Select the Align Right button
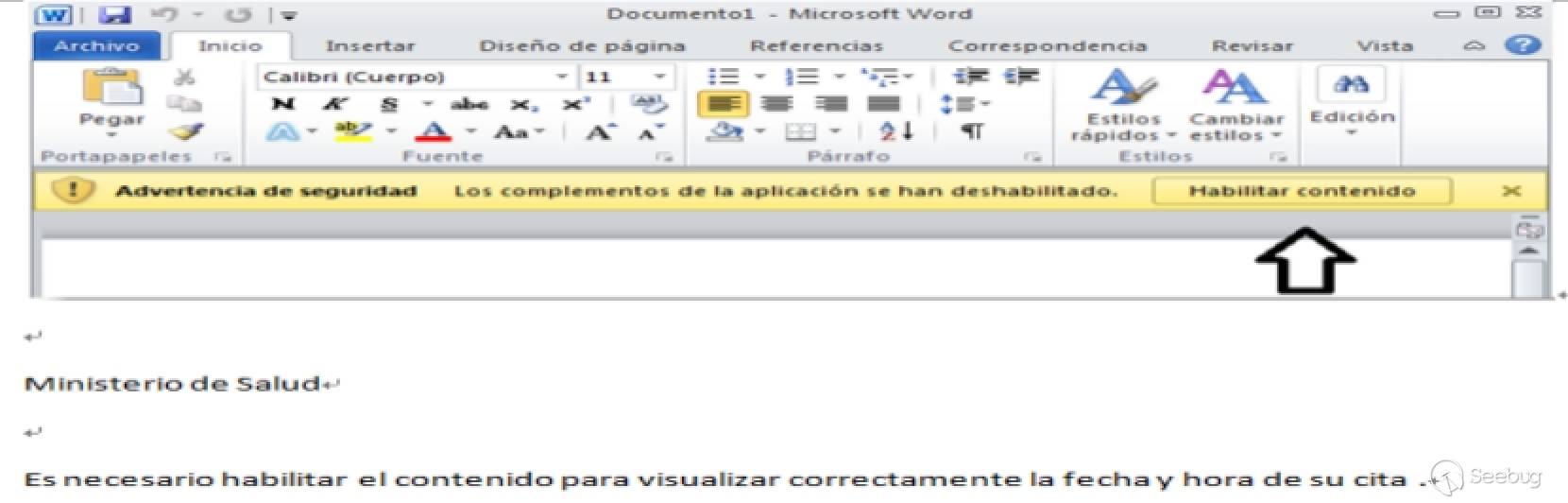 pyautogui.click(x=830, y=104)
